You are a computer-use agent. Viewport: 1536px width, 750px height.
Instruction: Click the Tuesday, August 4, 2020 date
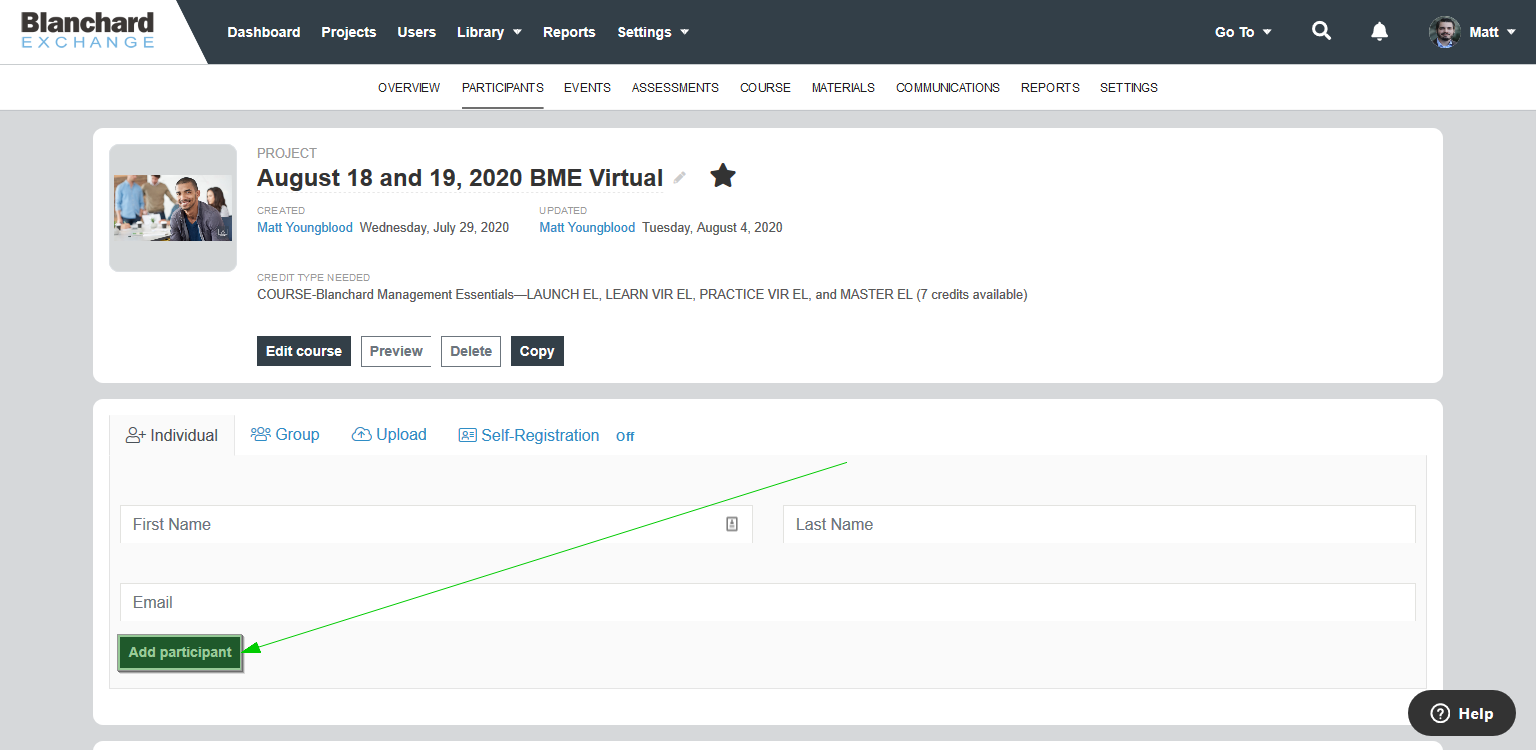tap(712, 227)
